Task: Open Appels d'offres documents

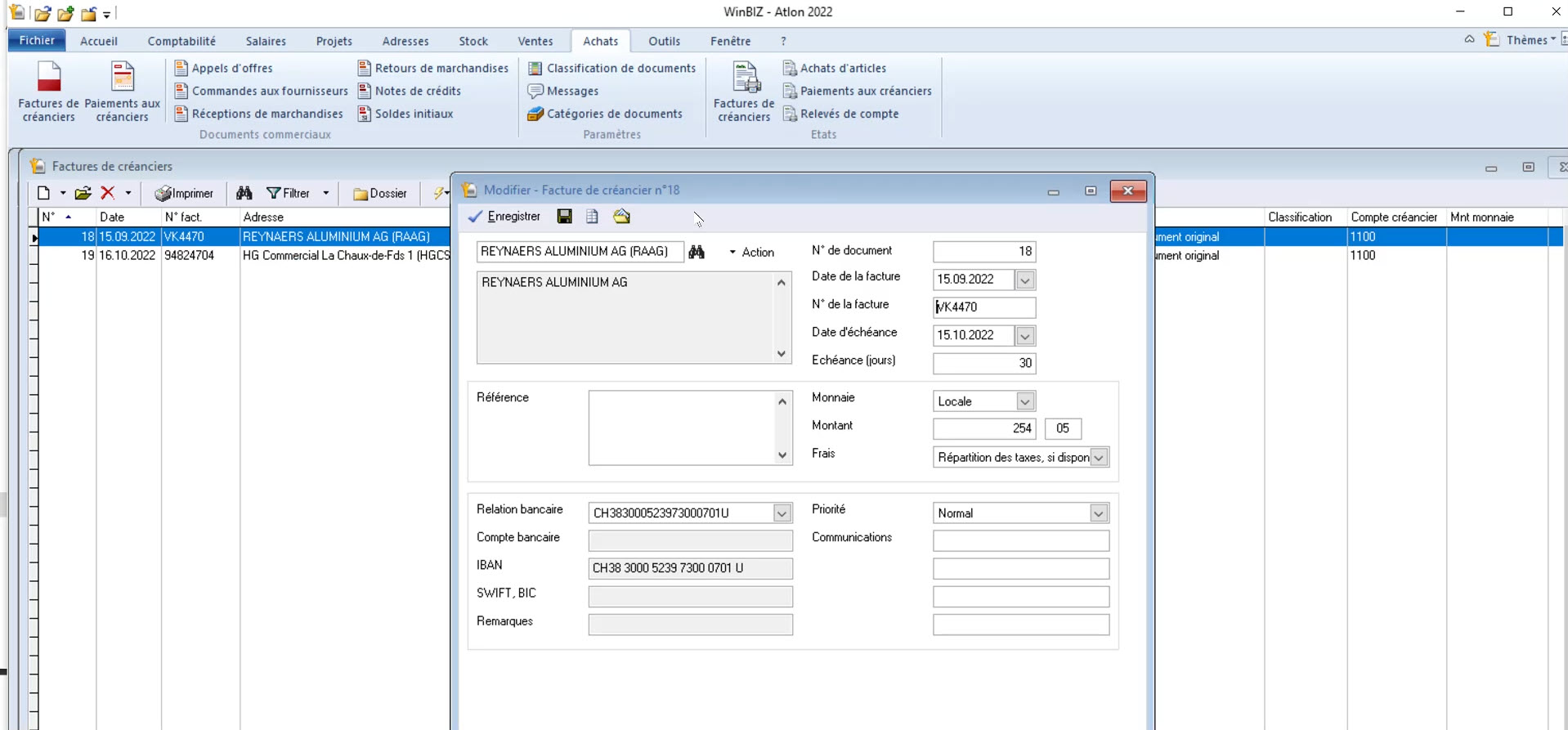Action: coord(224,68)
